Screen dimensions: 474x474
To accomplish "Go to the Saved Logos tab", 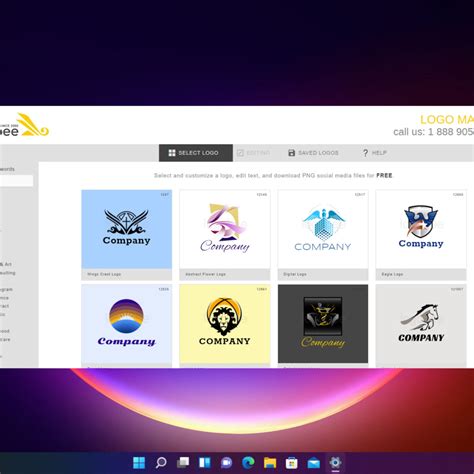I will (x=313, y=153).
